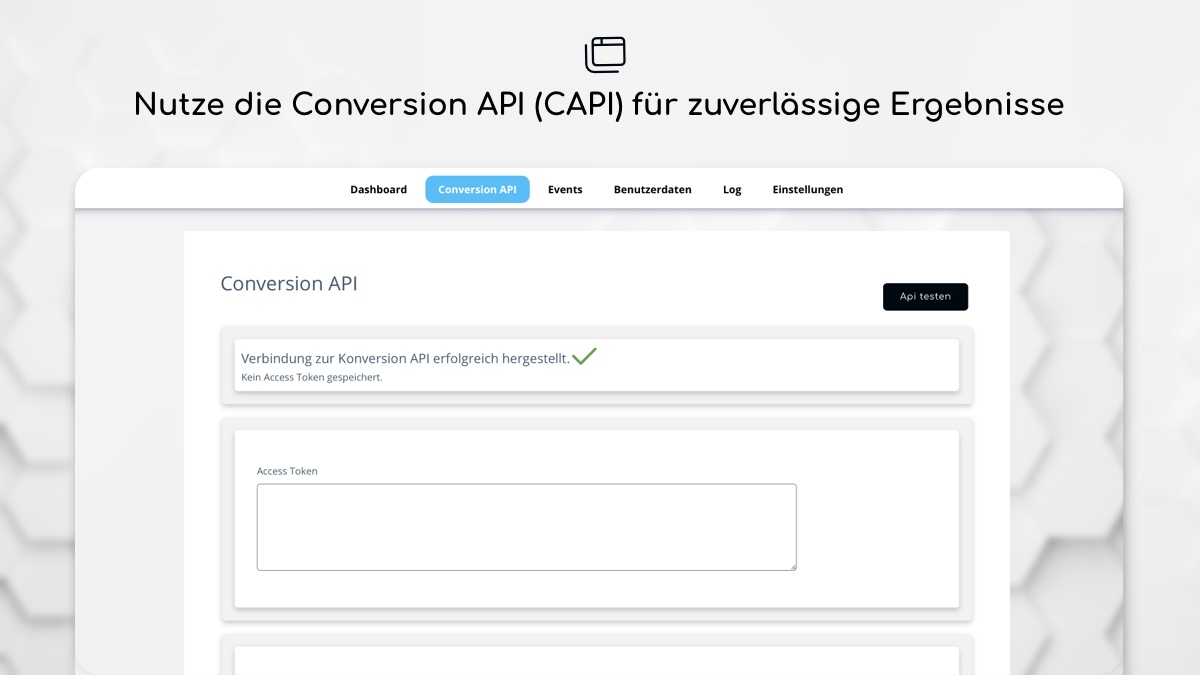Click the connection success message text
Screen dimensions: 1200x675
[405, 358]
